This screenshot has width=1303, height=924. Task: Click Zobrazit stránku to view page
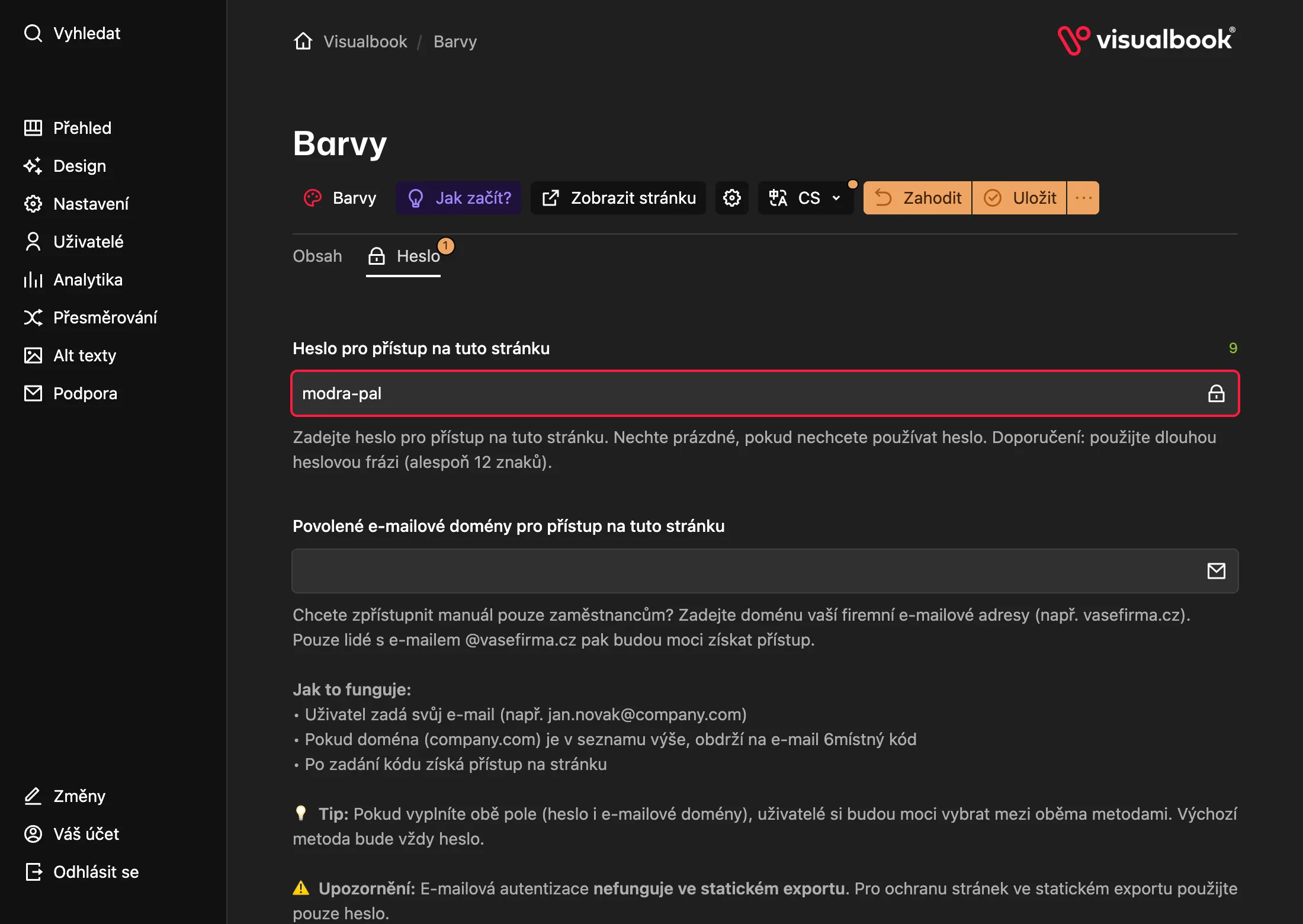pos(618,198)
